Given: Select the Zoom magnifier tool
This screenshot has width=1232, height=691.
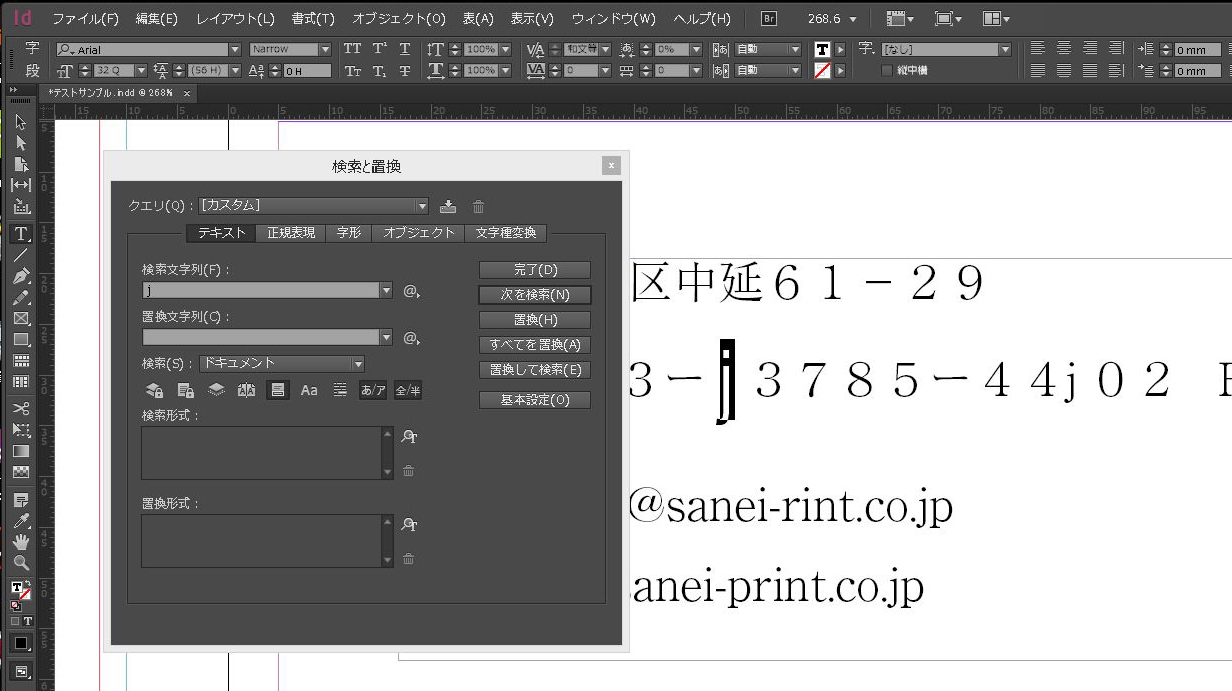Looking at the screenshot, I should point(20,563).
